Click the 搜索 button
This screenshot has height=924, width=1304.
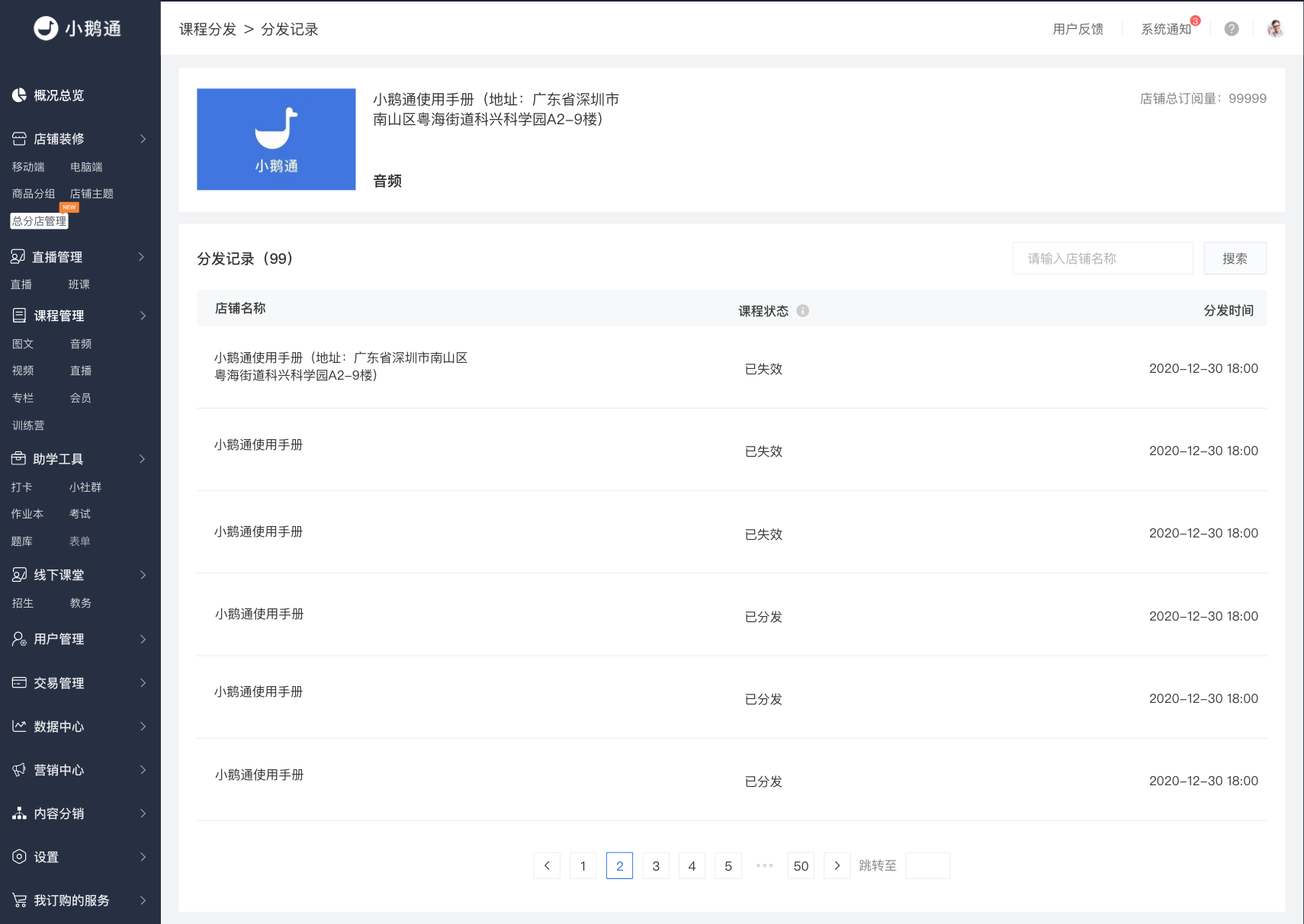[1235, 258]
